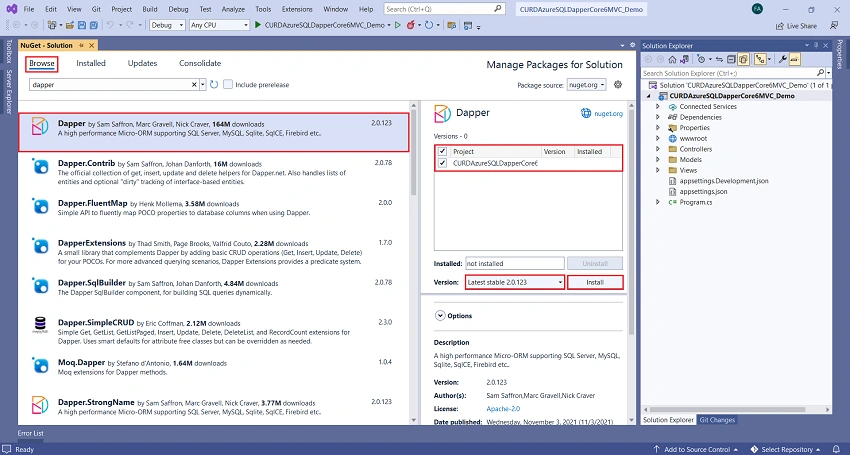The height and width of the screenshot is (455, 850).
Task: Refresh the NuGet package search results
Action: pyautogui.click(x=214, y=85)
